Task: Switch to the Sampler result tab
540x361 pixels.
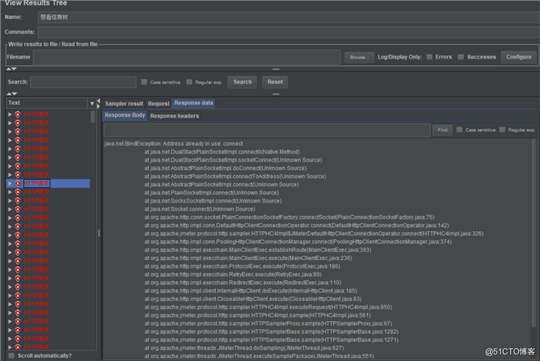Action: tap(124, 103)
